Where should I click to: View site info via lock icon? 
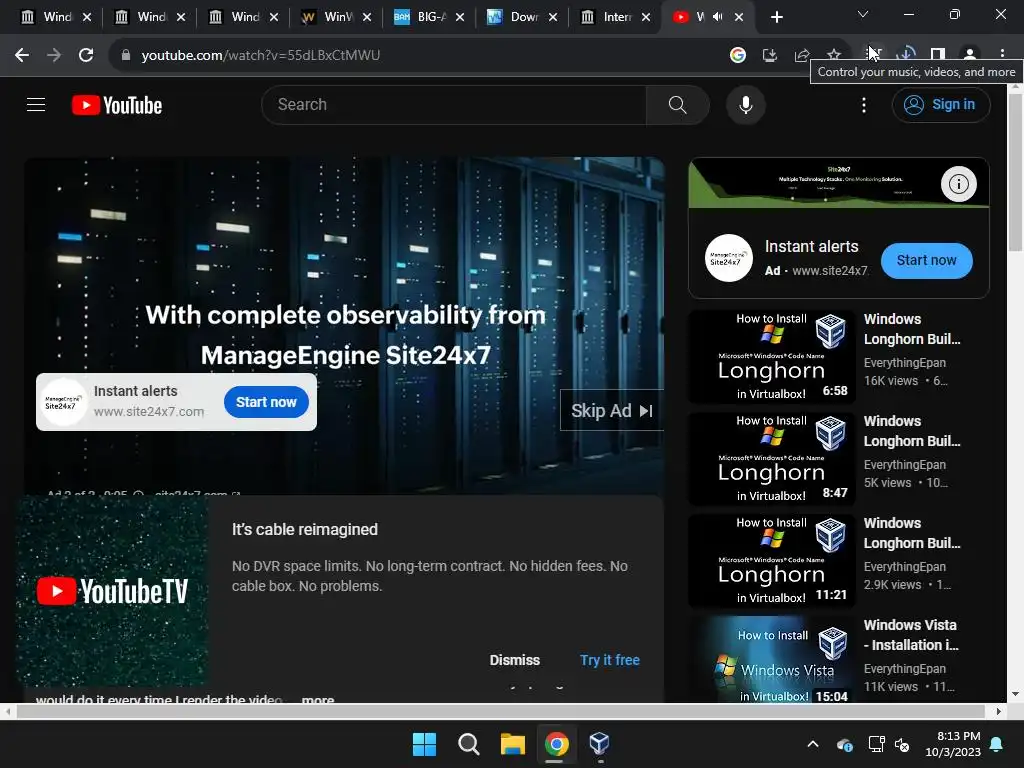126,55
